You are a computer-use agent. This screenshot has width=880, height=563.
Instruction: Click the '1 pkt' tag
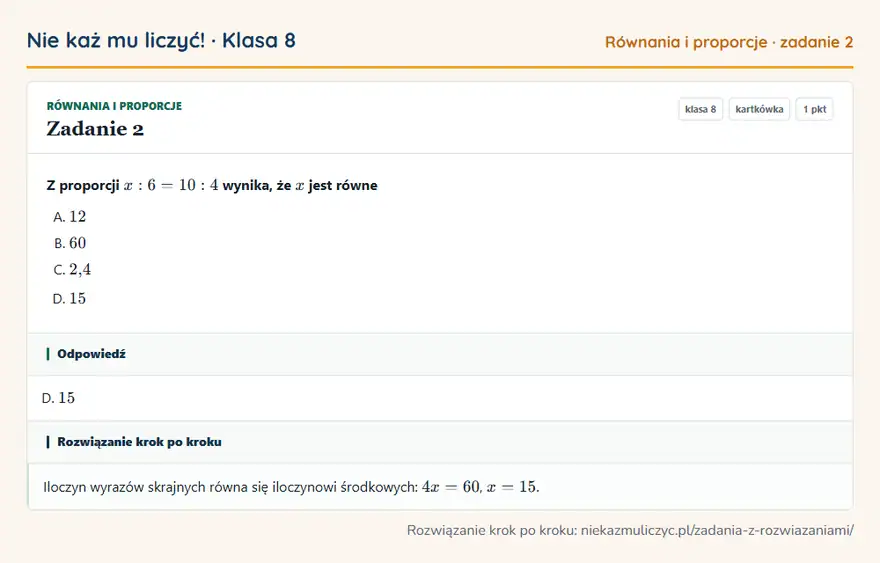[814, 109]
